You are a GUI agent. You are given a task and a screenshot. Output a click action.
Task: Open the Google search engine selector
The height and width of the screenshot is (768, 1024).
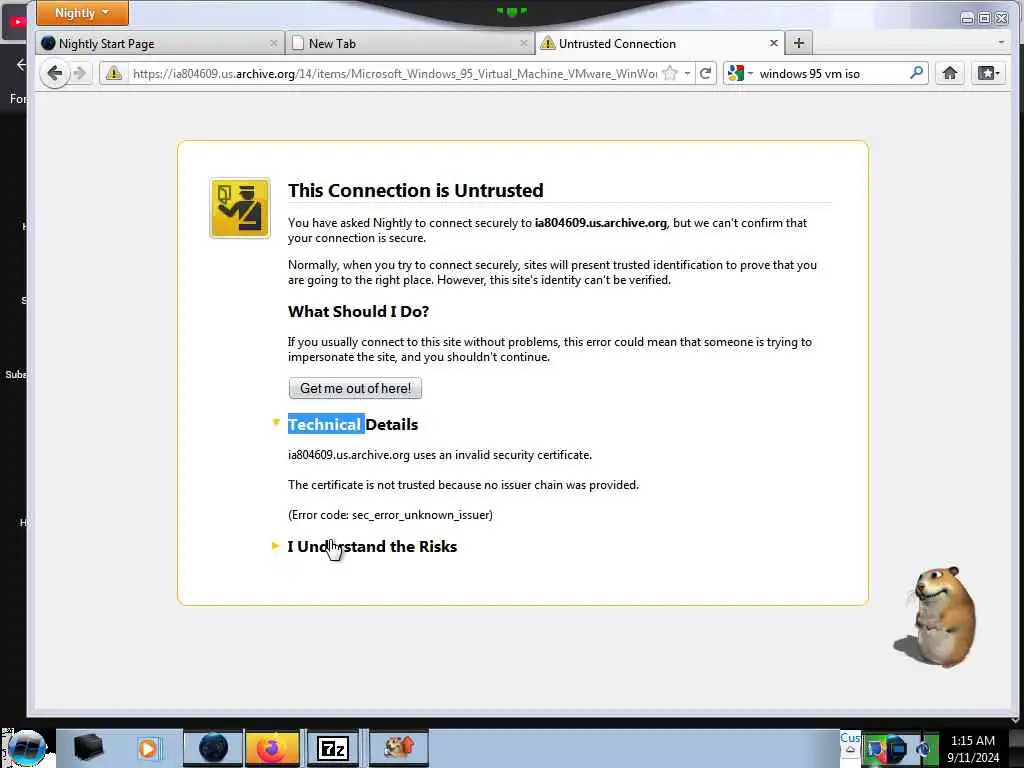740,73
